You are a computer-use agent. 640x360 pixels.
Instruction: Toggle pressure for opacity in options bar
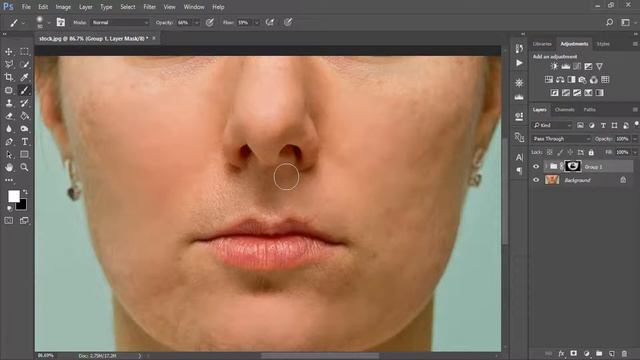[x=210, y=22]
